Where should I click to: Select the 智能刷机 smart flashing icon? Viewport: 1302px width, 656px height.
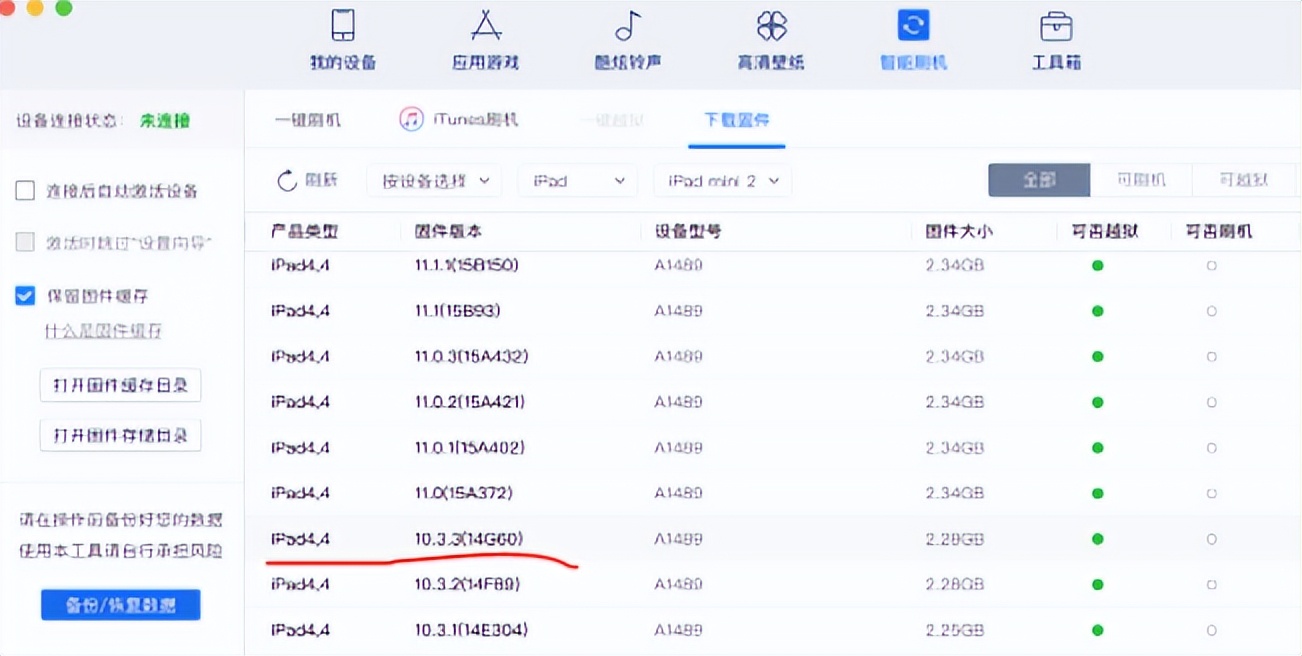point(912,40)
